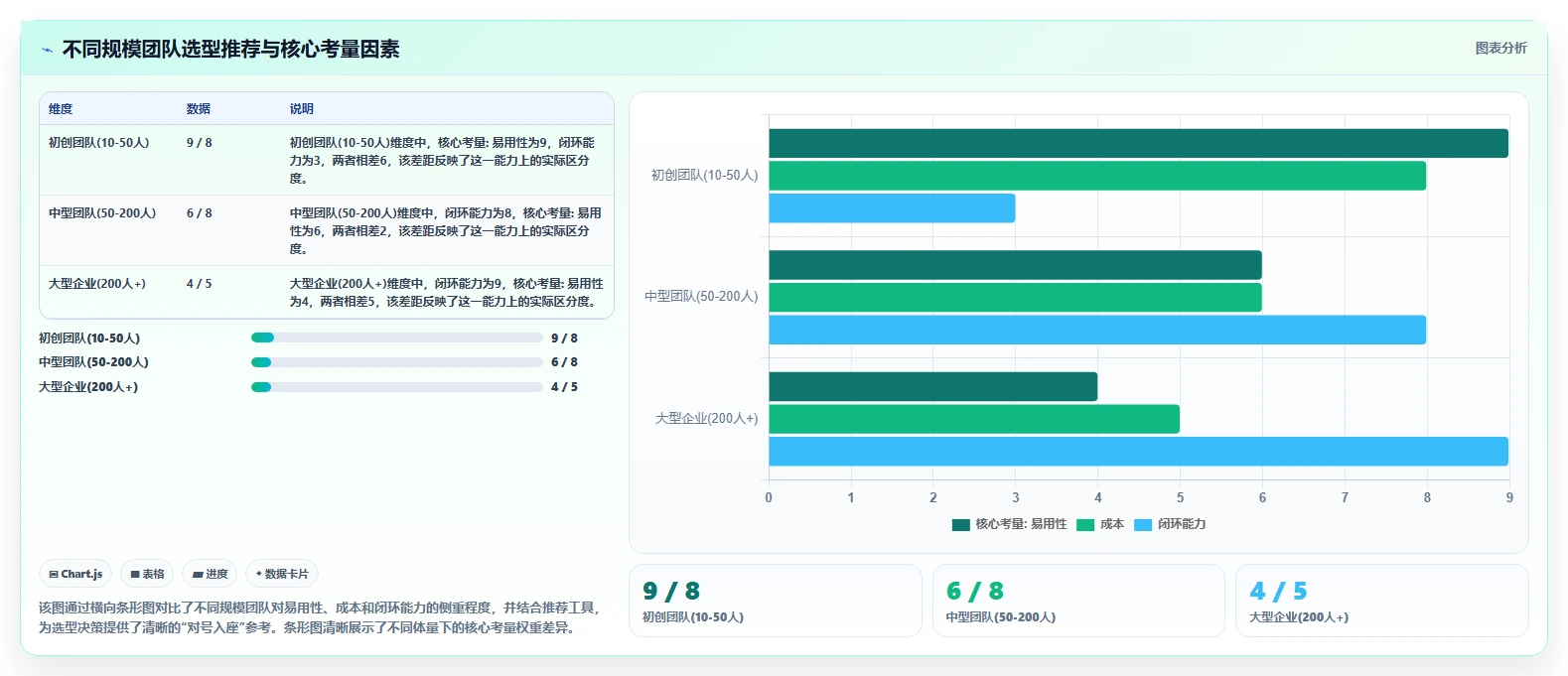Click 大型企业 易用性 bar with value 4
Image resolution: width=1568 pixels, height=676 pixels.
point(932,386)
